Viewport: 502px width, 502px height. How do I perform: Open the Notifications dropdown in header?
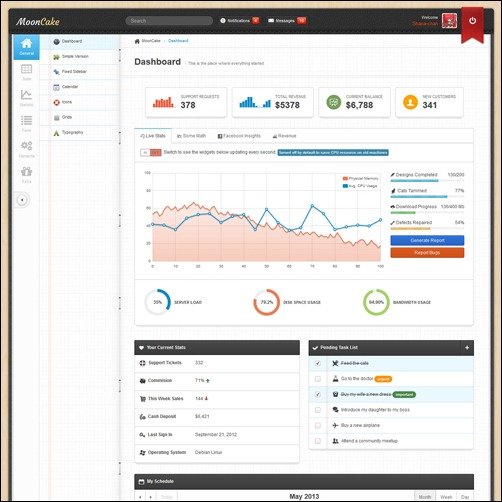coord(239,21)
